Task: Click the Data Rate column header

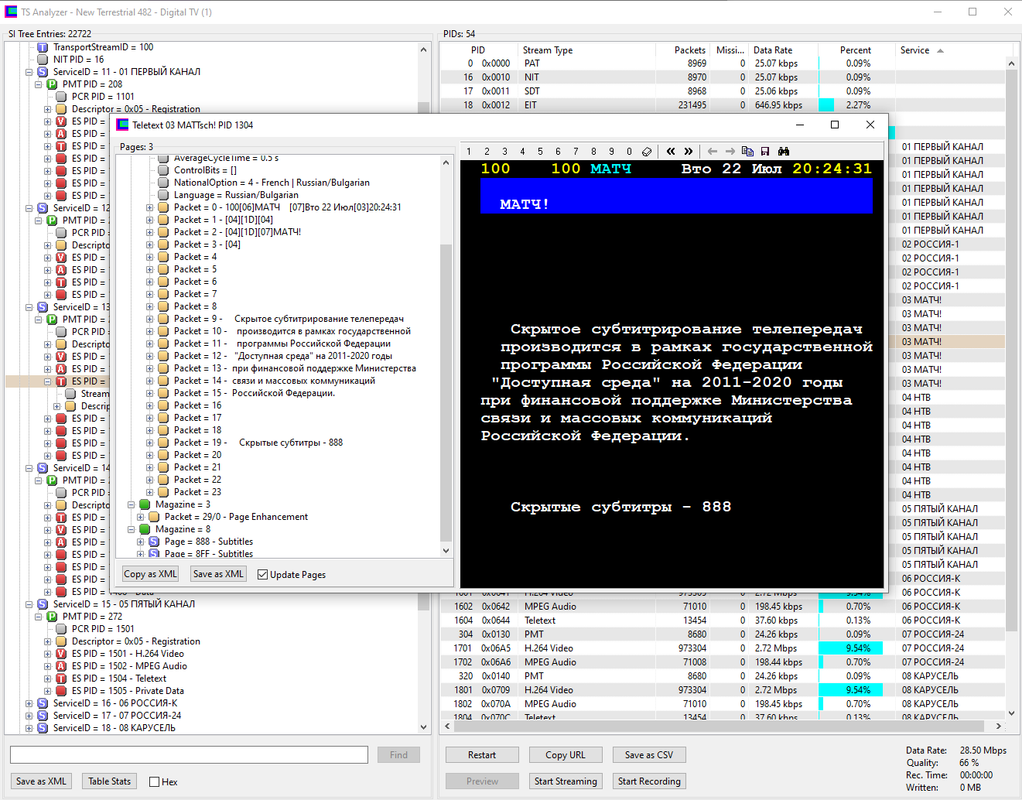Action: tap(773, 50)
